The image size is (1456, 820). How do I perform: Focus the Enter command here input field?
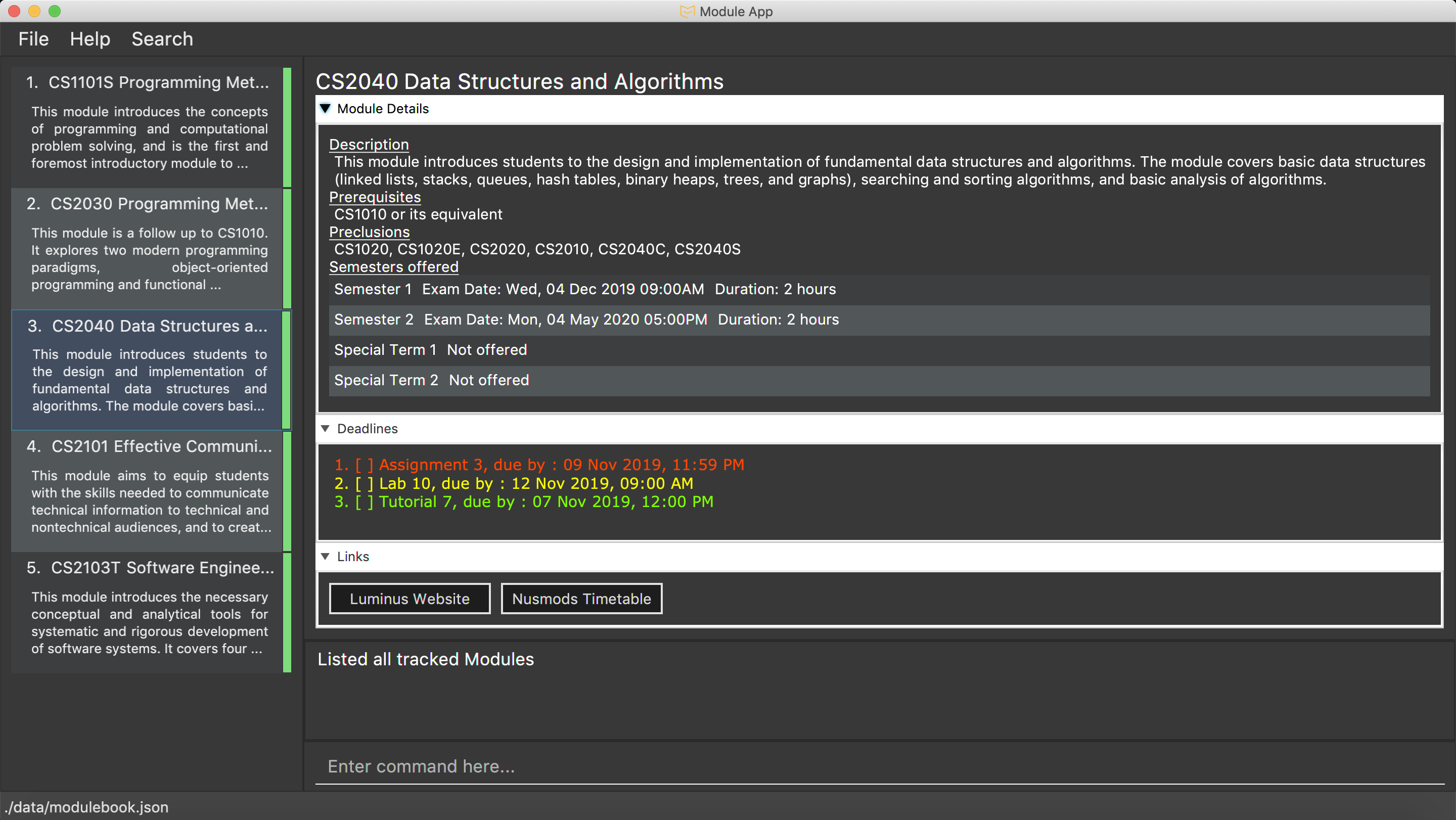(879, 766)
